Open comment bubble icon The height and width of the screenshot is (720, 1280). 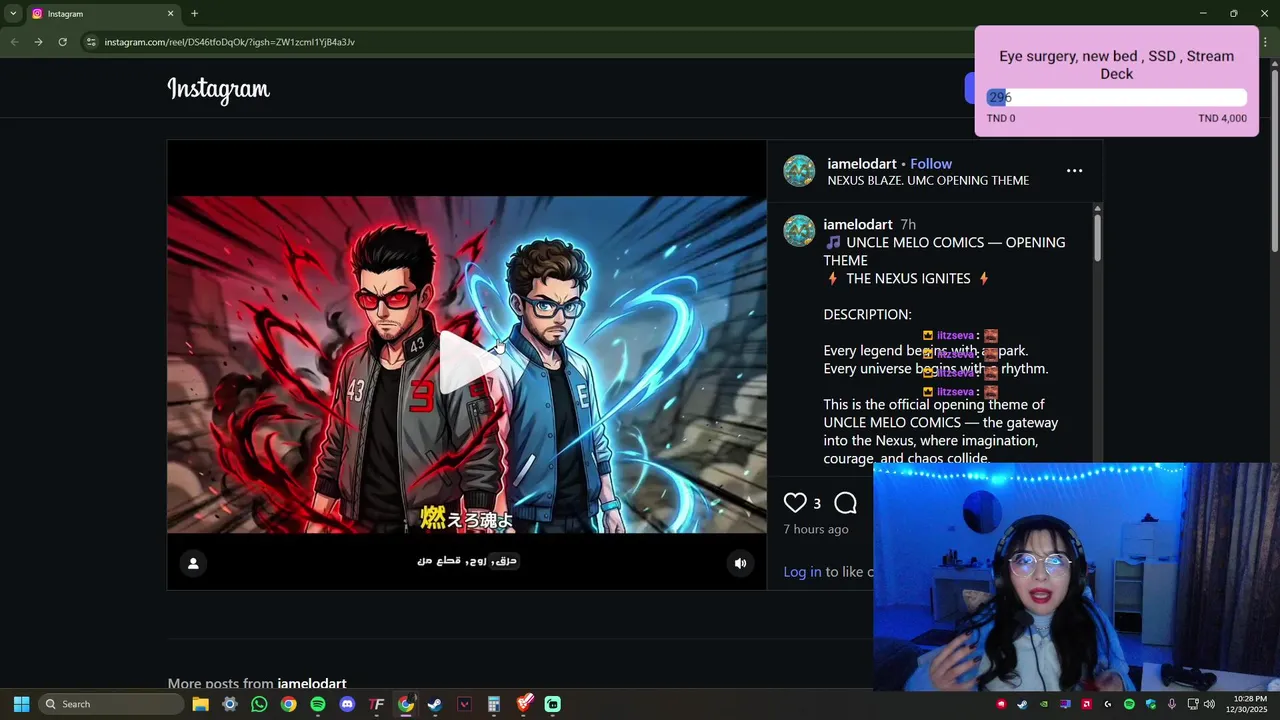(845, 503)
